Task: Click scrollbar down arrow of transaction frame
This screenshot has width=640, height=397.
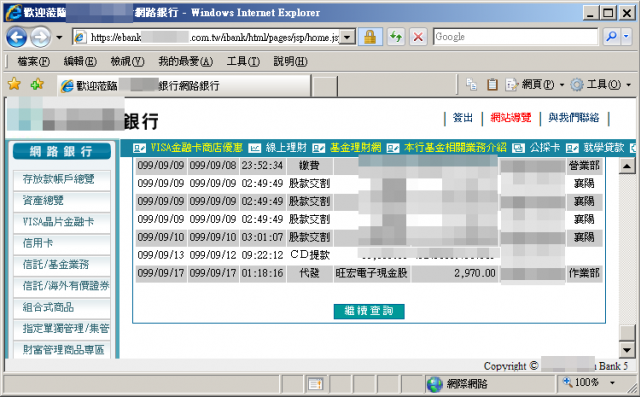Action: point(627,350)
